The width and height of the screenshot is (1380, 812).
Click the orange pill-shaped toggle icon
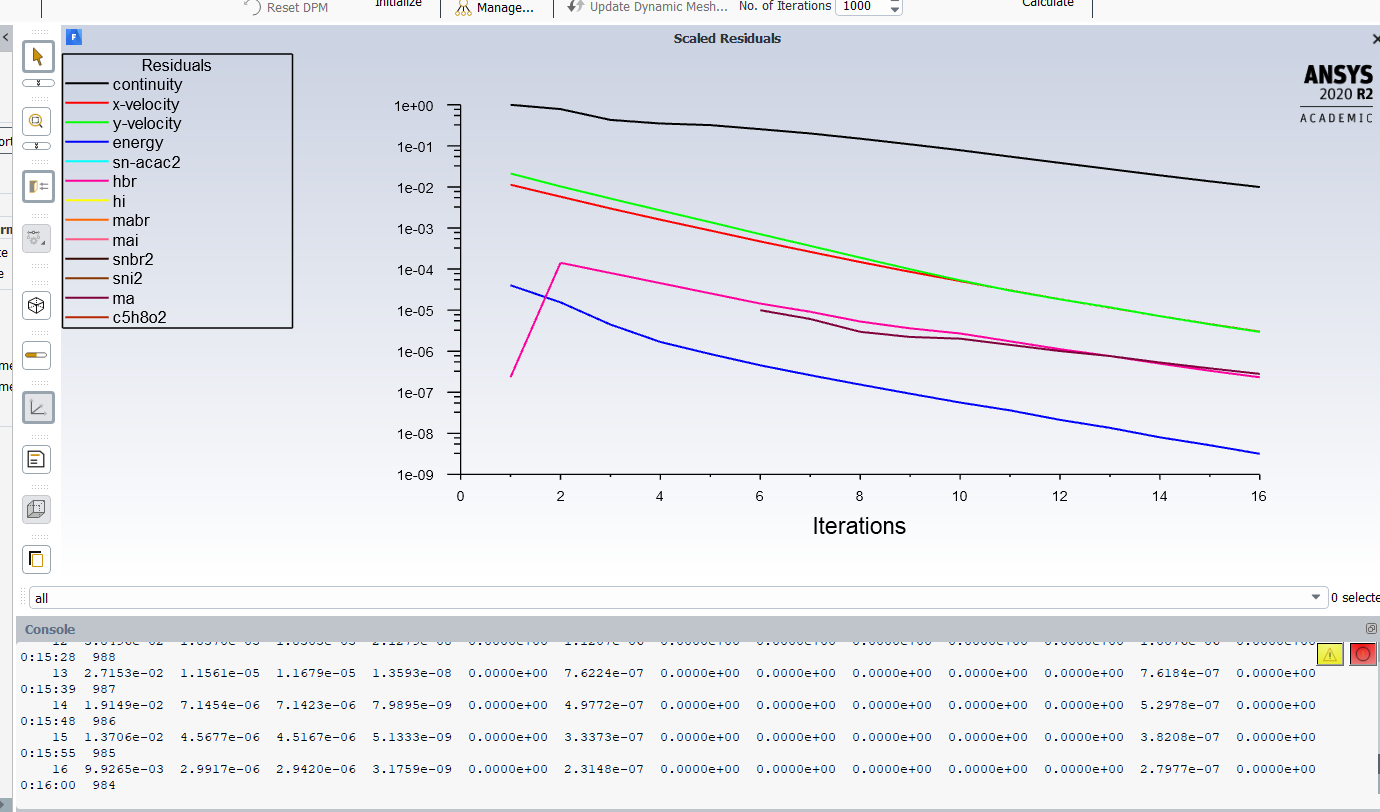pos(36,355)
